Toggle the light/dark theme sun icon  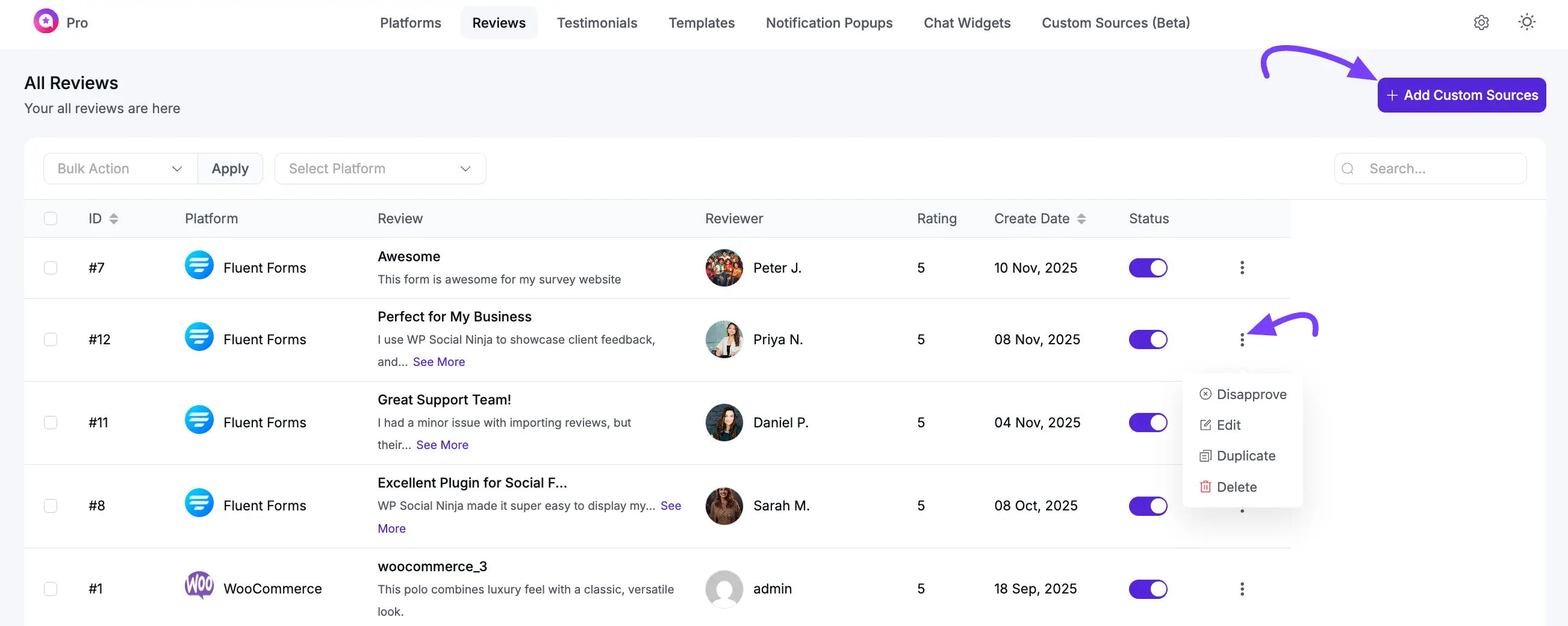tap(1526, 22)
